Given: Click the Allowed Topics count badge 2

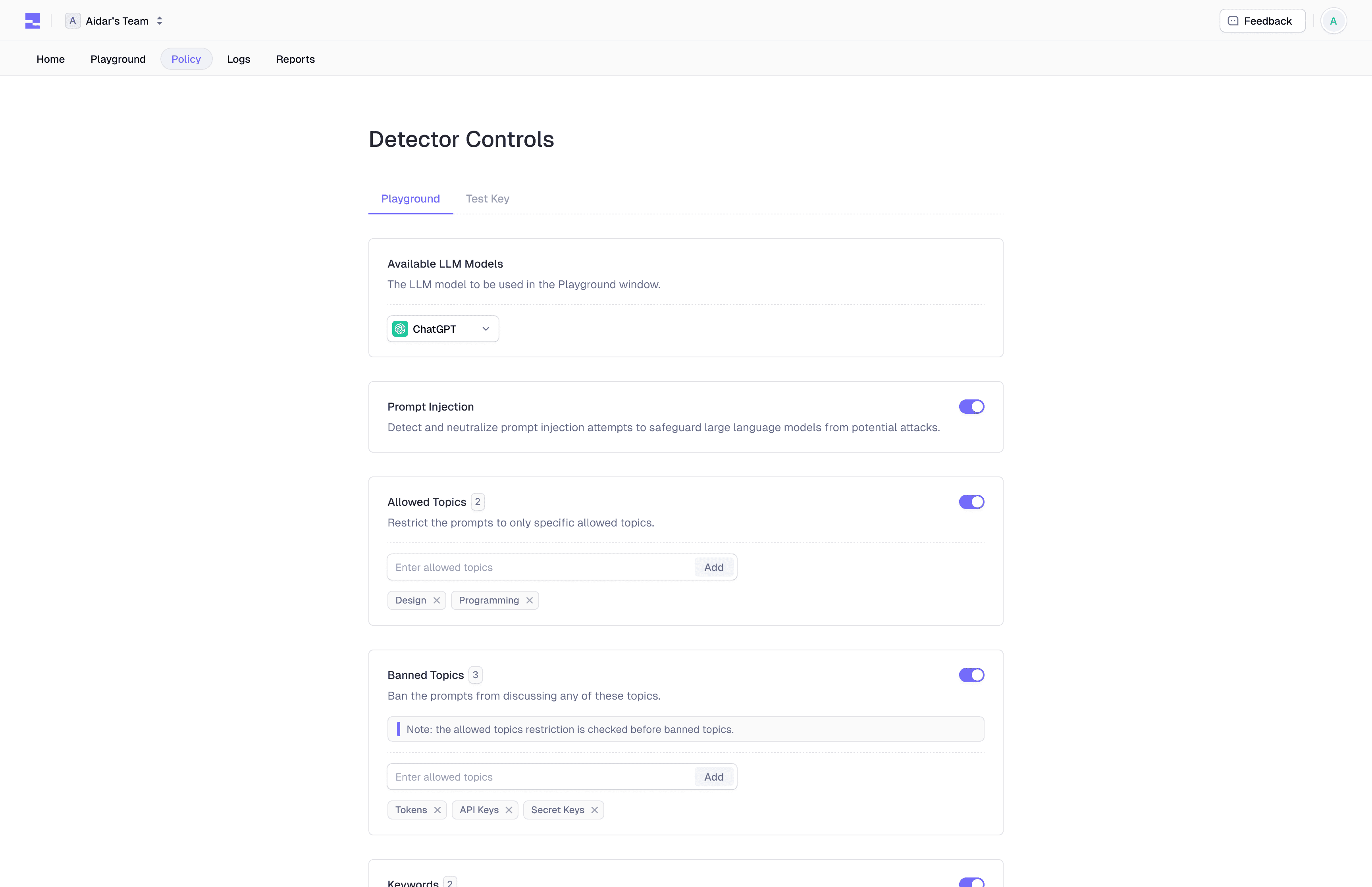Looking at the screenshot, I should (x=477, y=502).
